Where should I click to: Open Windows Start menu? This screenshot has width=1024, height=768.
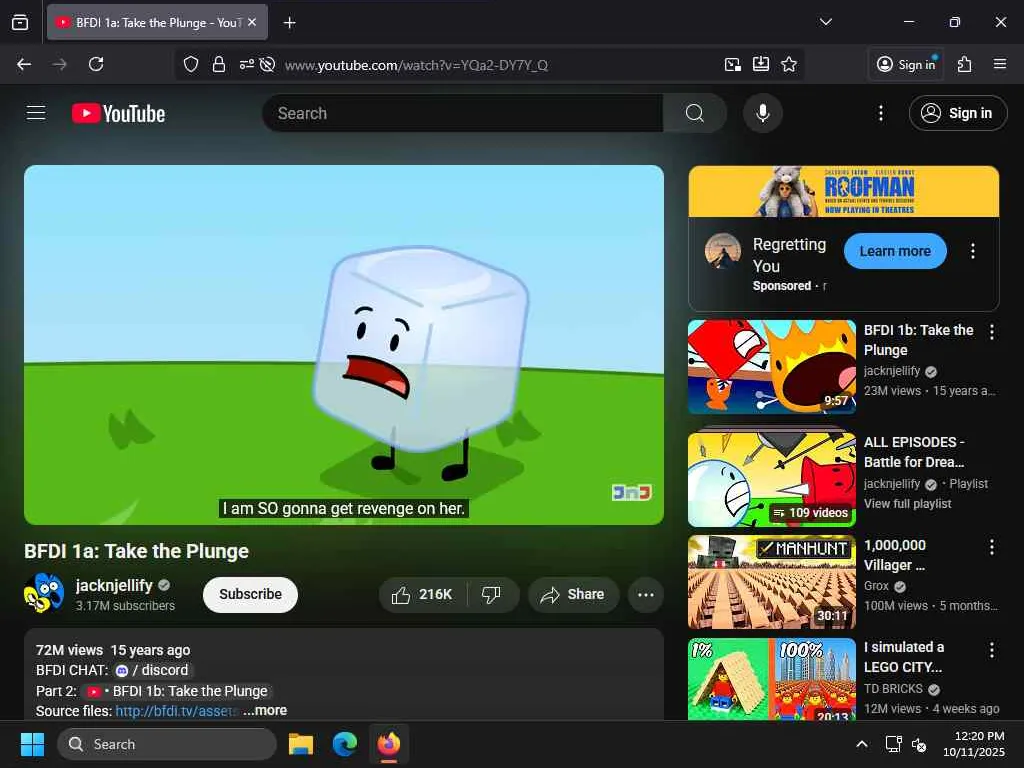point(32,744)
